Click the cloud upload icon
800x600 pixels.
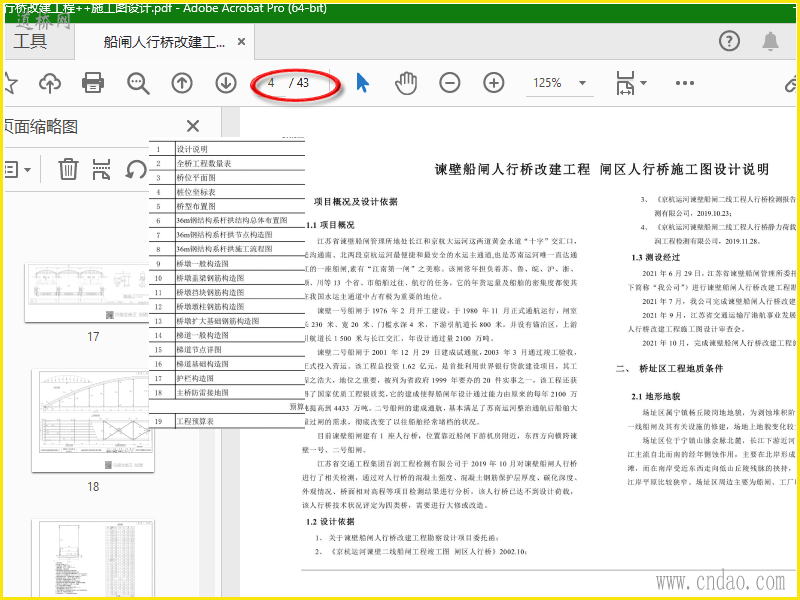49,83
